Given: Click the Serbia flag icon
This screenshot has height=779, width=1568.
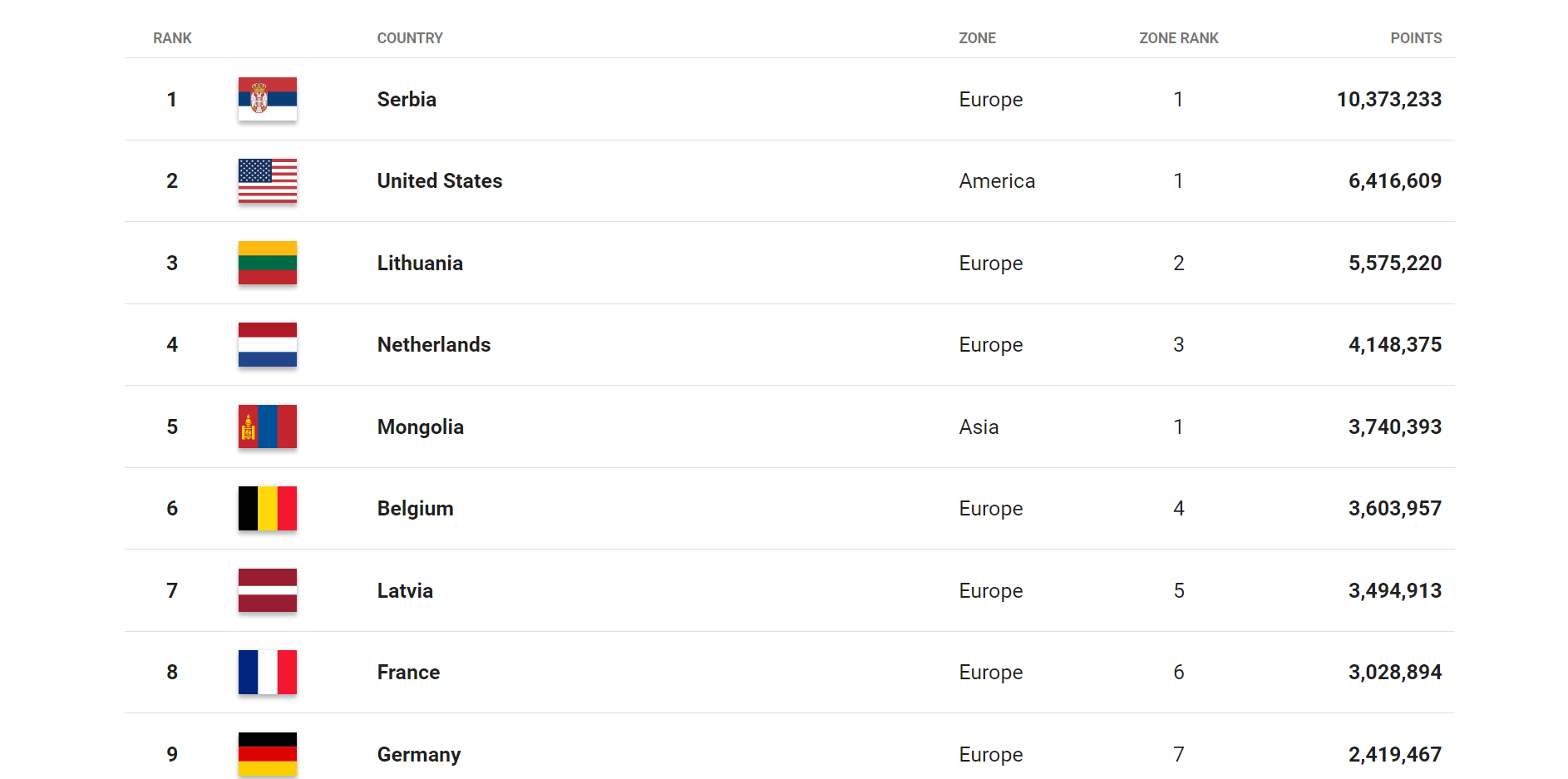Looking at the screenshot, I should click(x=268, y=99).
